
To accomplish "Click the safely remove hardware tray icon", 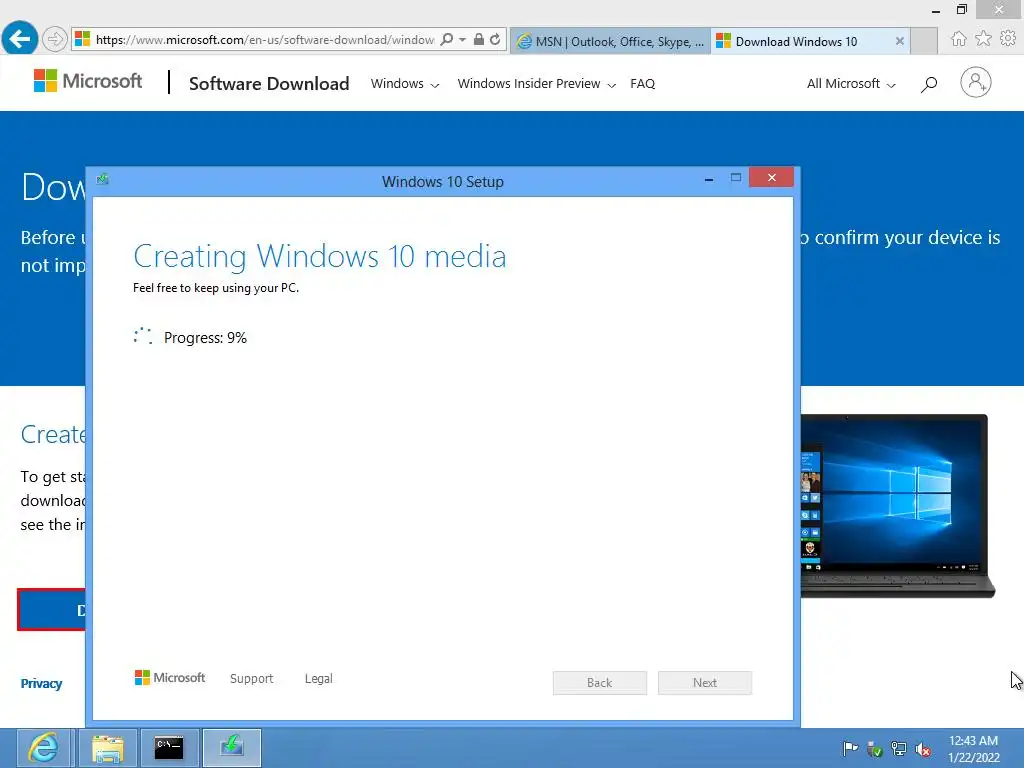I will (x=874, y=748).
